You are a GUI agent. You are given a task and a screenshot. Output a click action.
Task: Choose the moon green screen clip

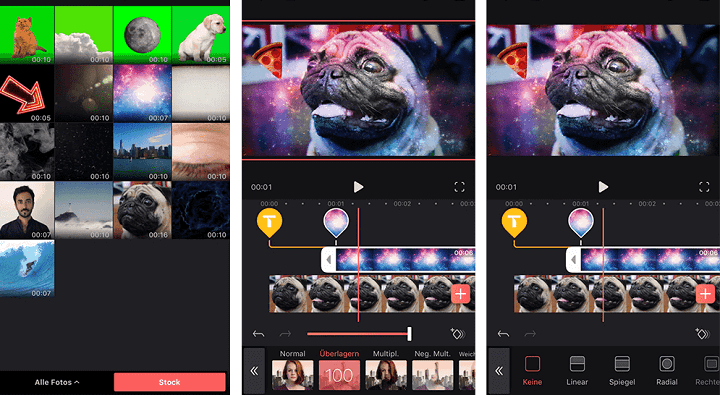pos(142,35)
